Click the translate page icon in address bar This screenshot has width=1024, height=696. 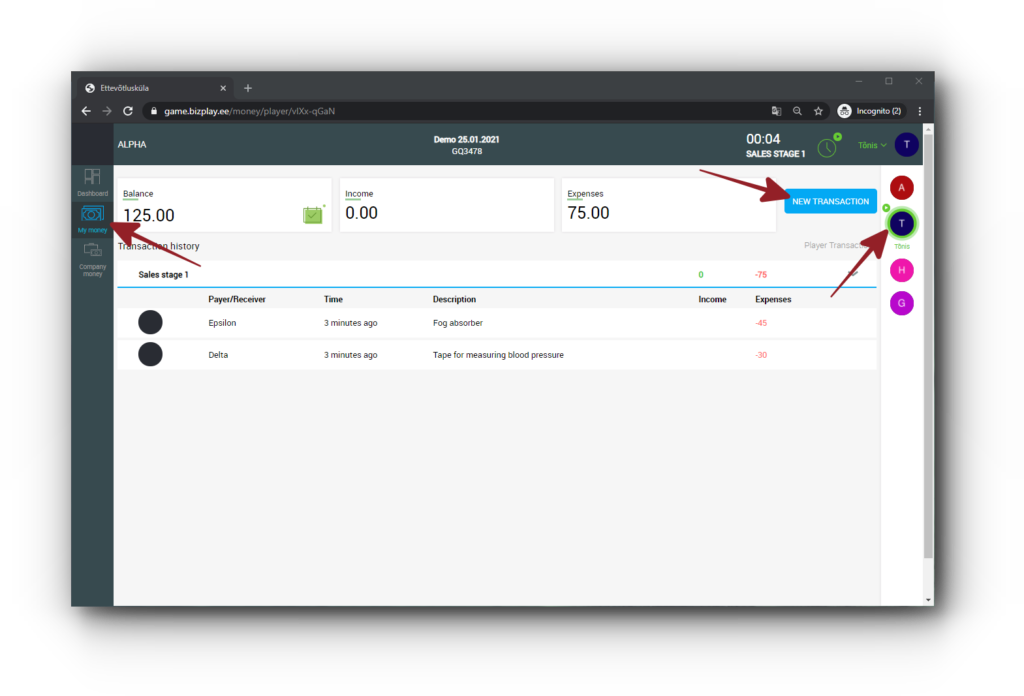point(776,111)
